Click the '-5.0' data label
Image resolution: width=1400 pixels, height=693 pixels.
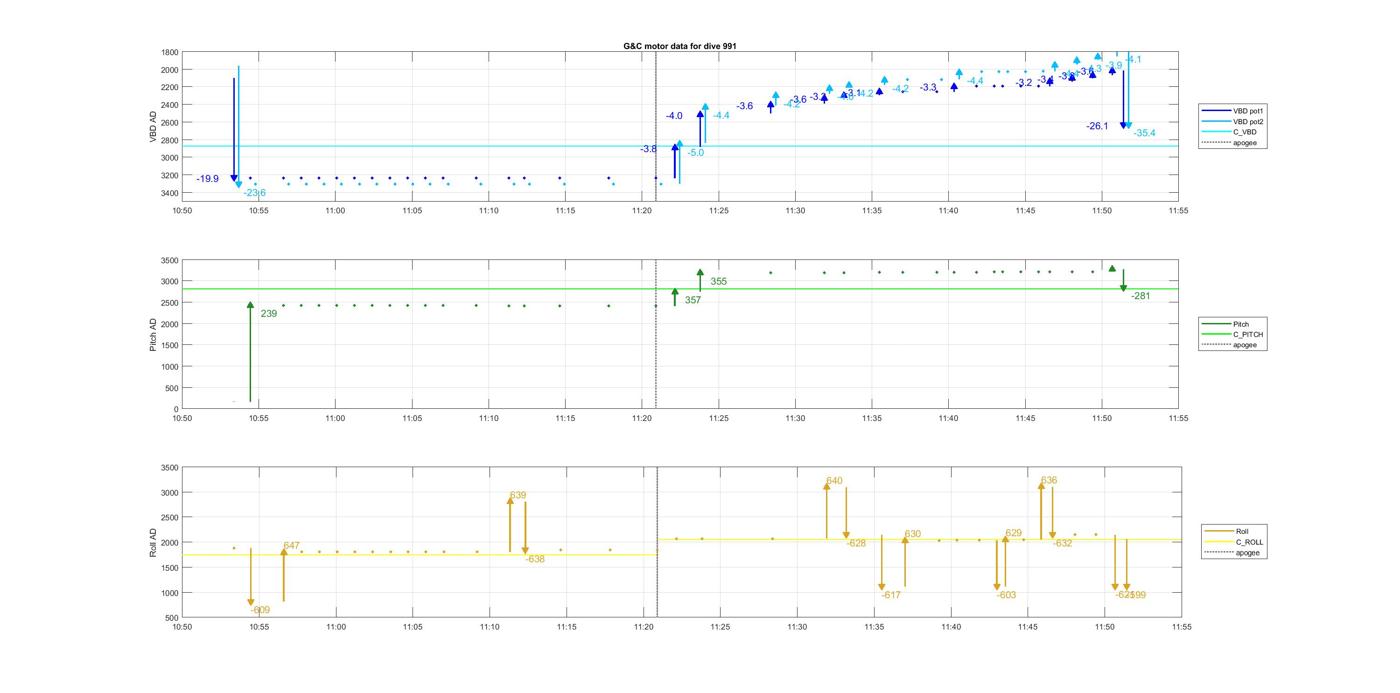coord(696,153)
